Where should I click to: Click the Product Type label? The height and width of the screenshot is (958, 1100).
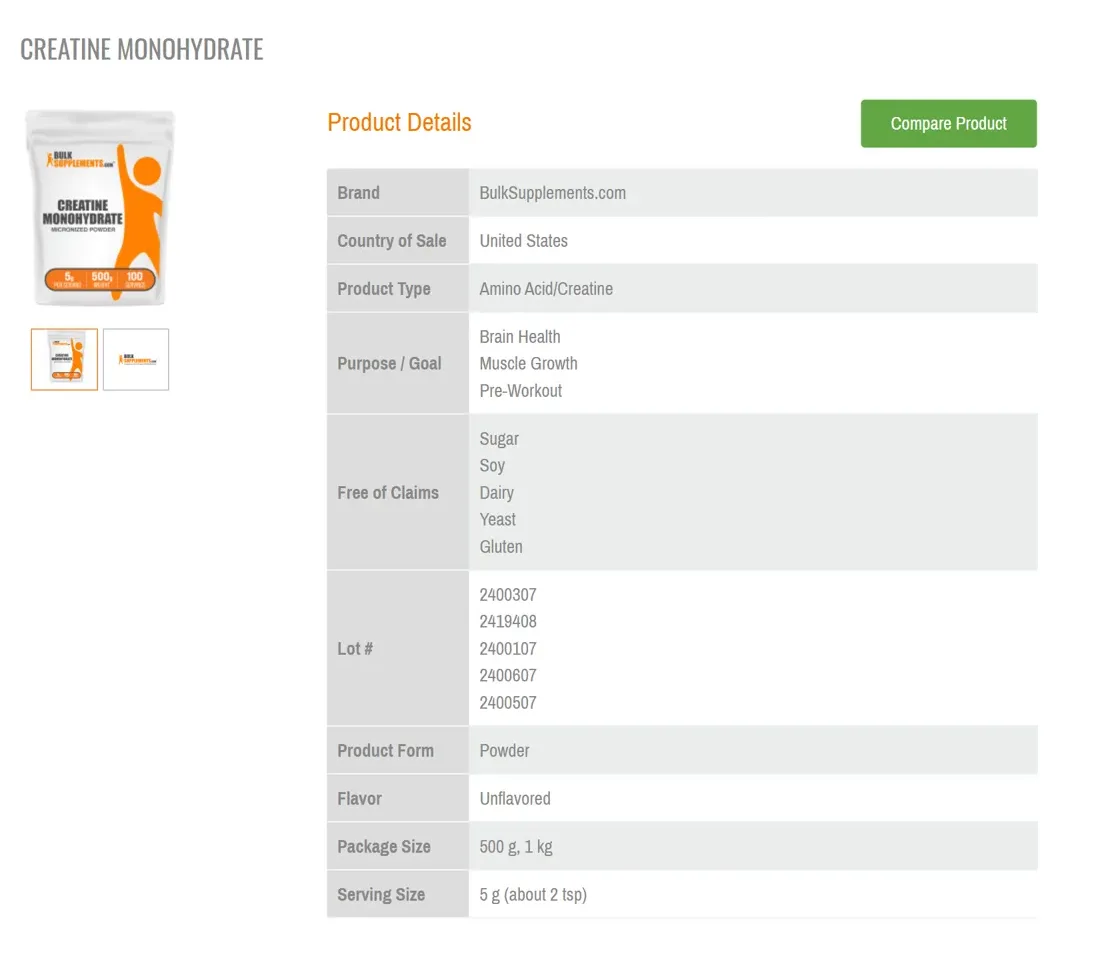tap(384, 289)
